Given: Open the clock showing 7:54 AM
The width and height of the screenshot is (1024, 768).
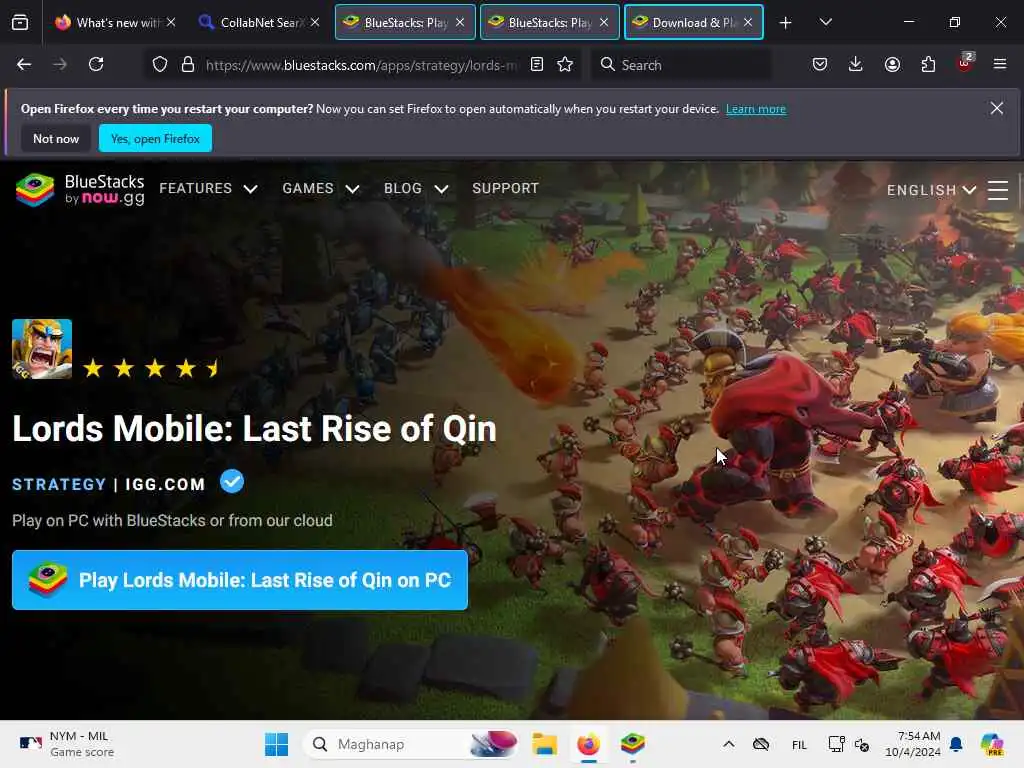Looking at the screenshot, I should (x=913, y=744).
